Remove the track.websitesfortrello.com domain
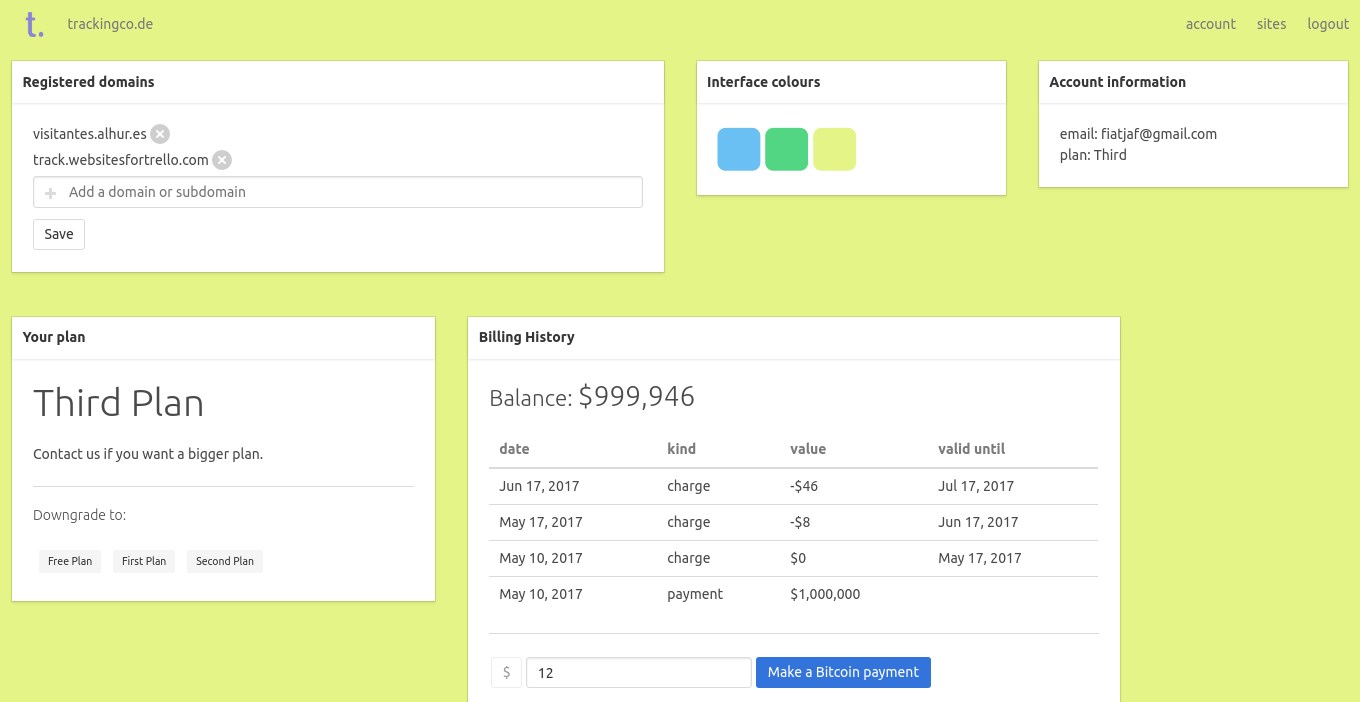Image resolution: width=1360 pixels, height=702 pixels. tap(222, 160)
